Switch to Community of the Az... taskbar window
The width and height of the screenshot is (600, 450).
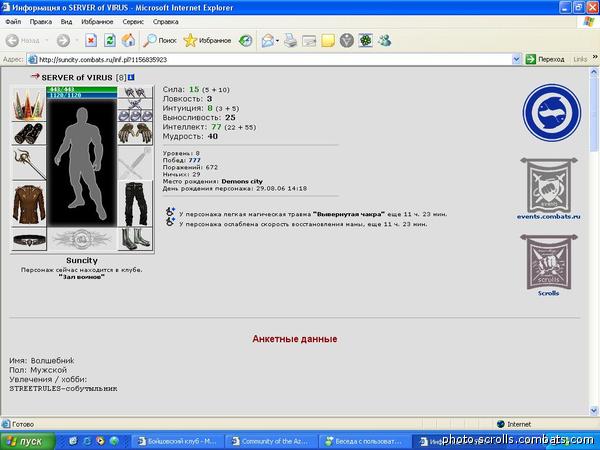272,441
